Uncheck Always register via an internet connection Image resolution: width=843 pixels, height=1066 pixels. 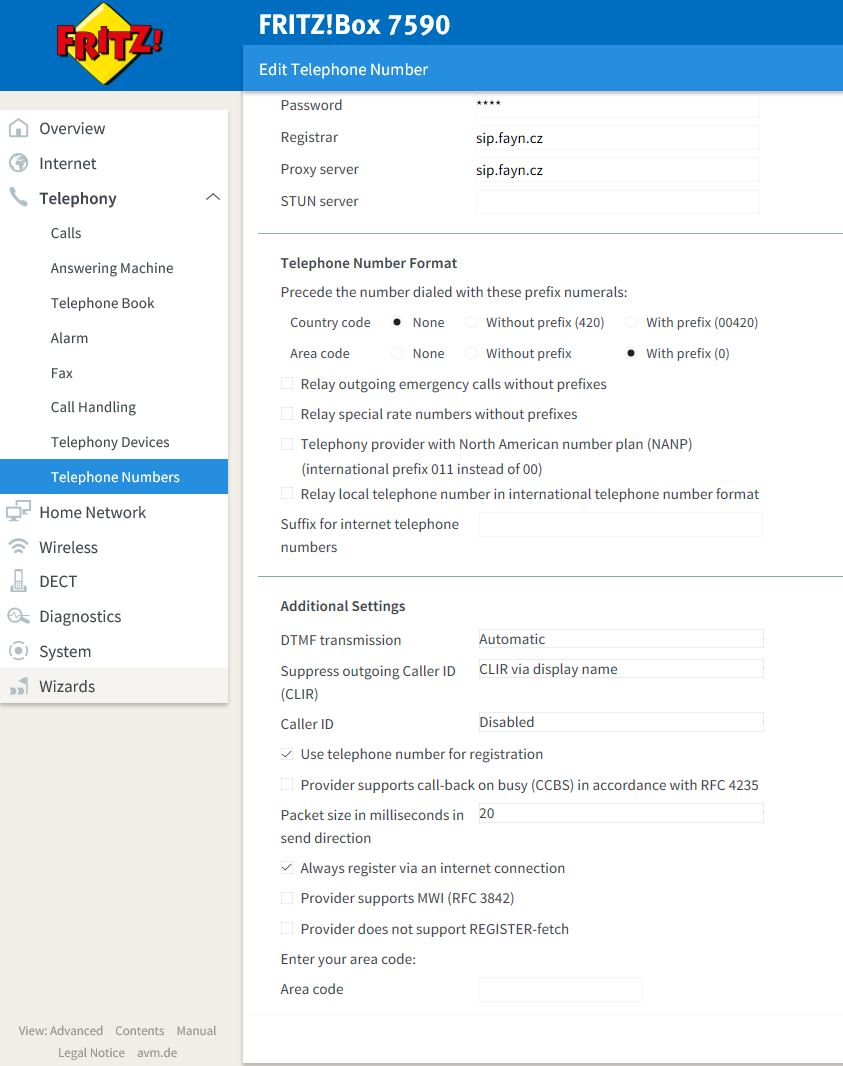coord(287,867)
